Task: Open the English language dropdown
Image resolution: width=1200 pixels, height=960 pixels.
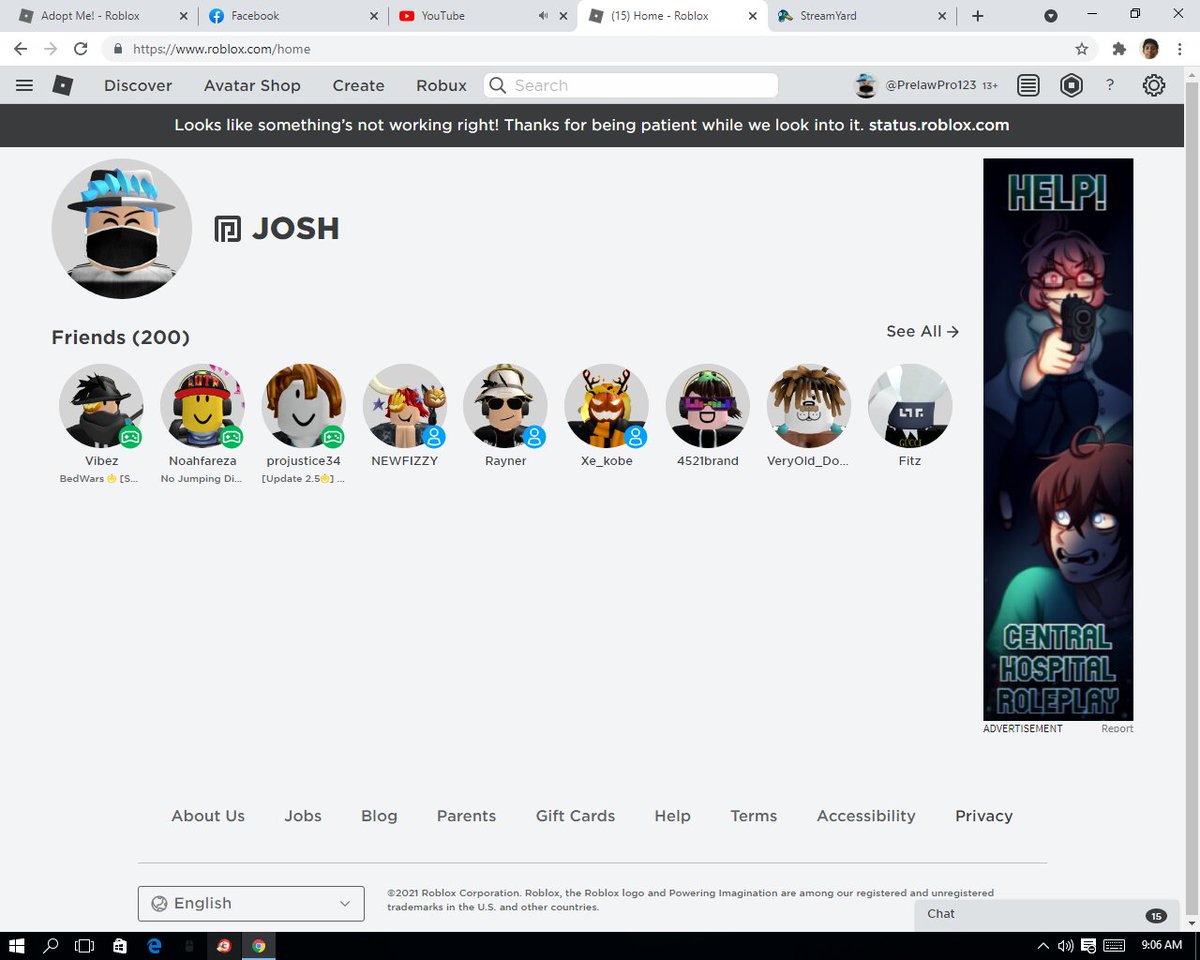Action: point(251,903)
